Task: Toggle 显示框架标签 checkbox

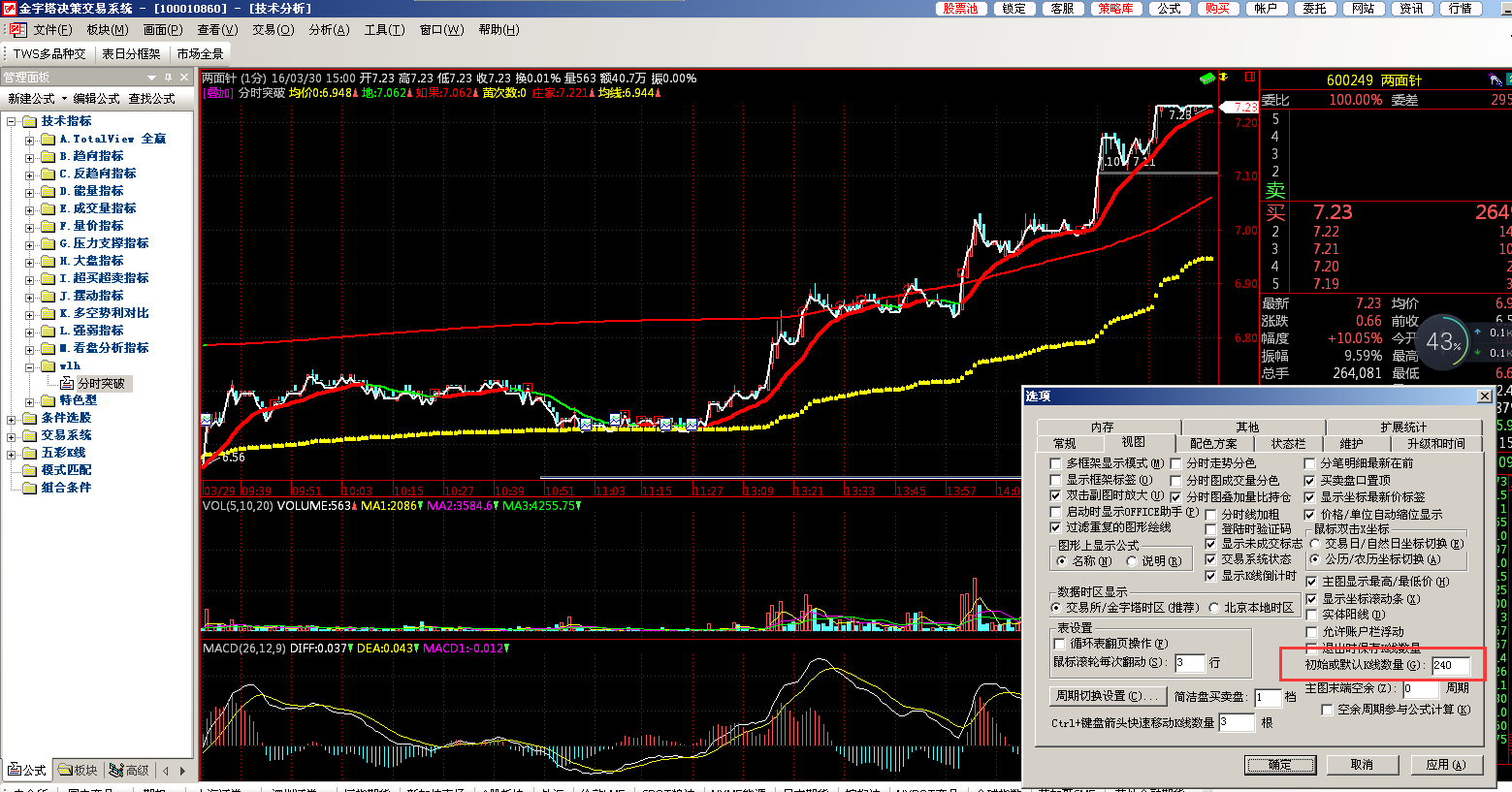Action: tap(1056, 480)
